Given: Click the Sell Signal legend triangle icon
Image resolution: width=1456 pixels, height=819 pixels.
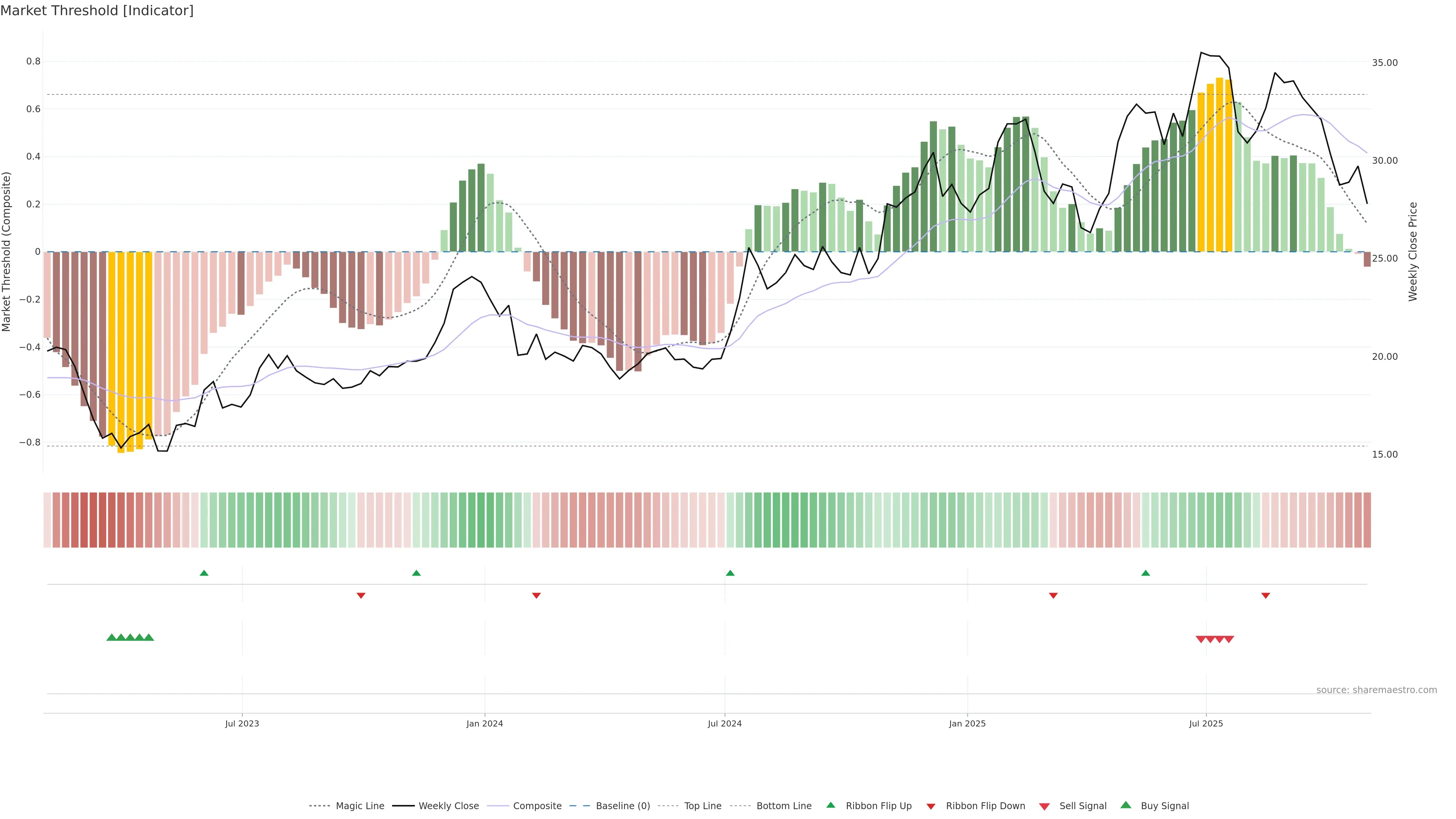Looking at the screenshot, I should pos(1045,806).
